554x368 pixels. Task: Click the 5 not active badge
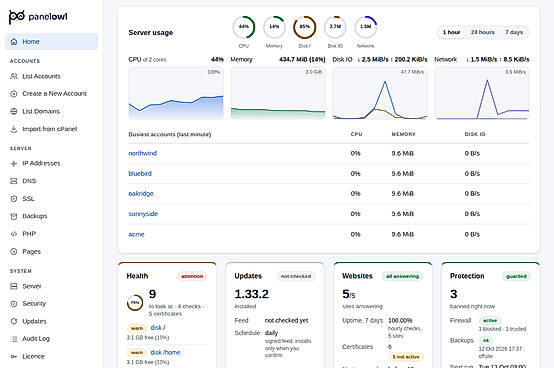click(x=406, y=357)
